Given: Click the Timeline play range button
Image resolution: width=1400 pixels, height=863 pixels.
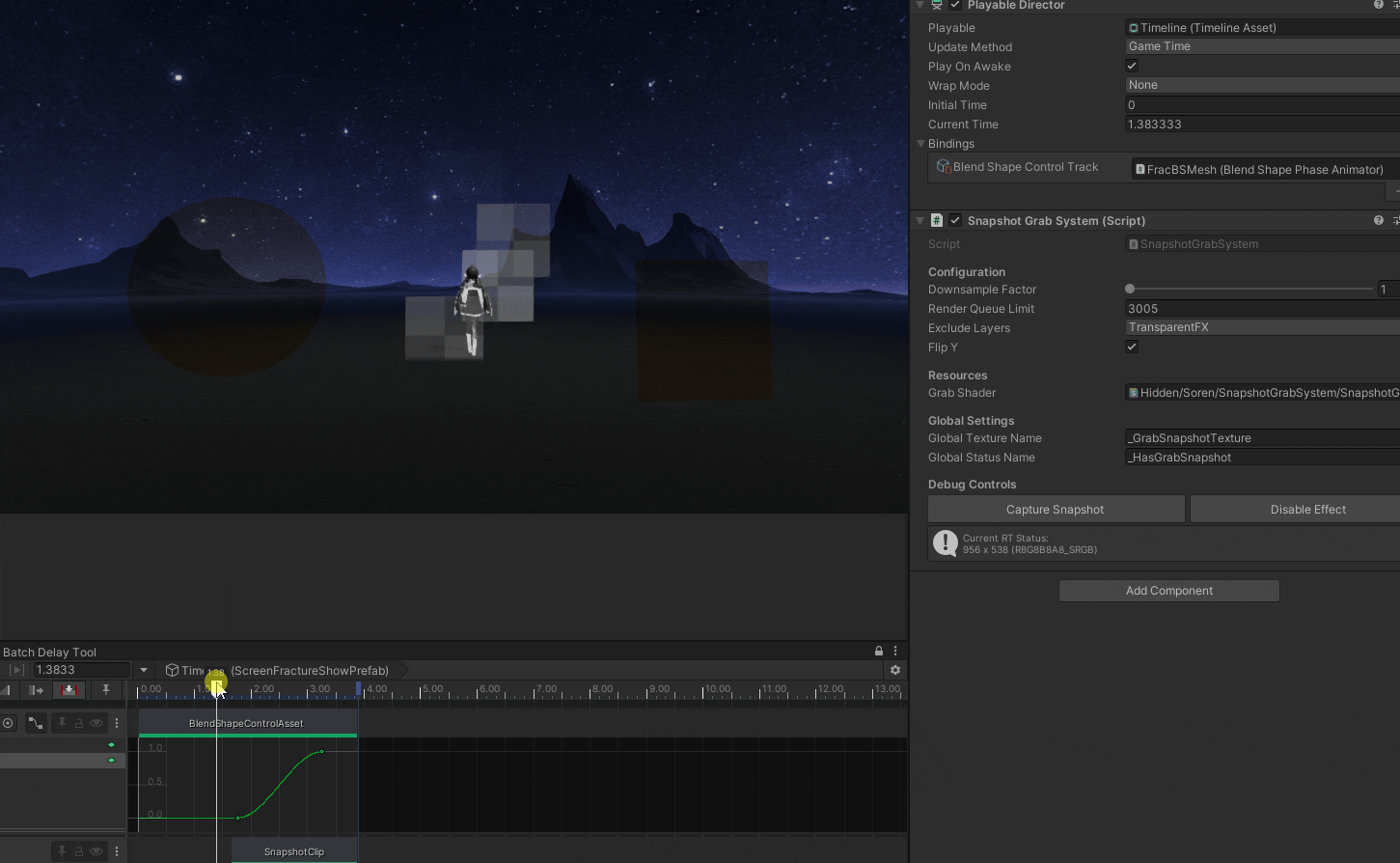Looking at the screenshot, I should pos(16,670).
